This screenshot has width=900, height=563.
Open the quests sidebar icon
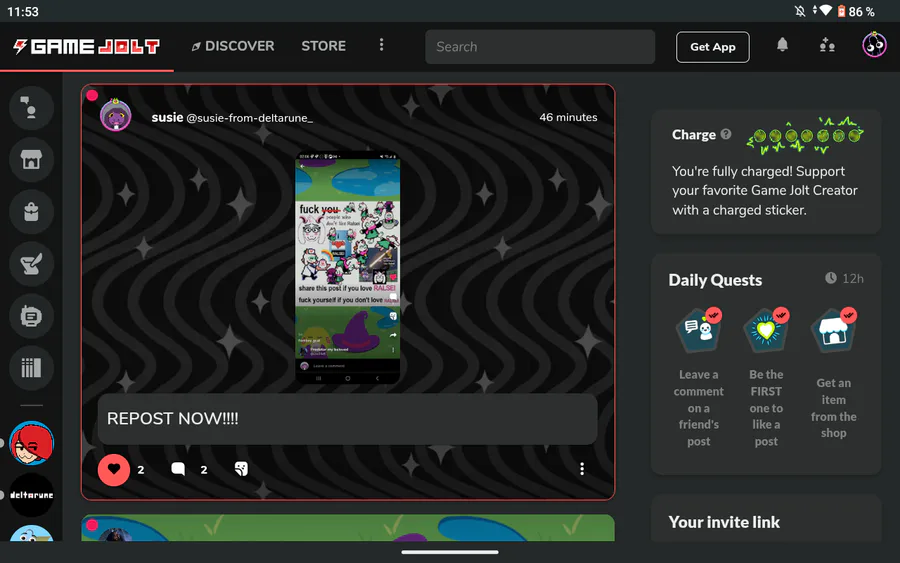point(32,264)
